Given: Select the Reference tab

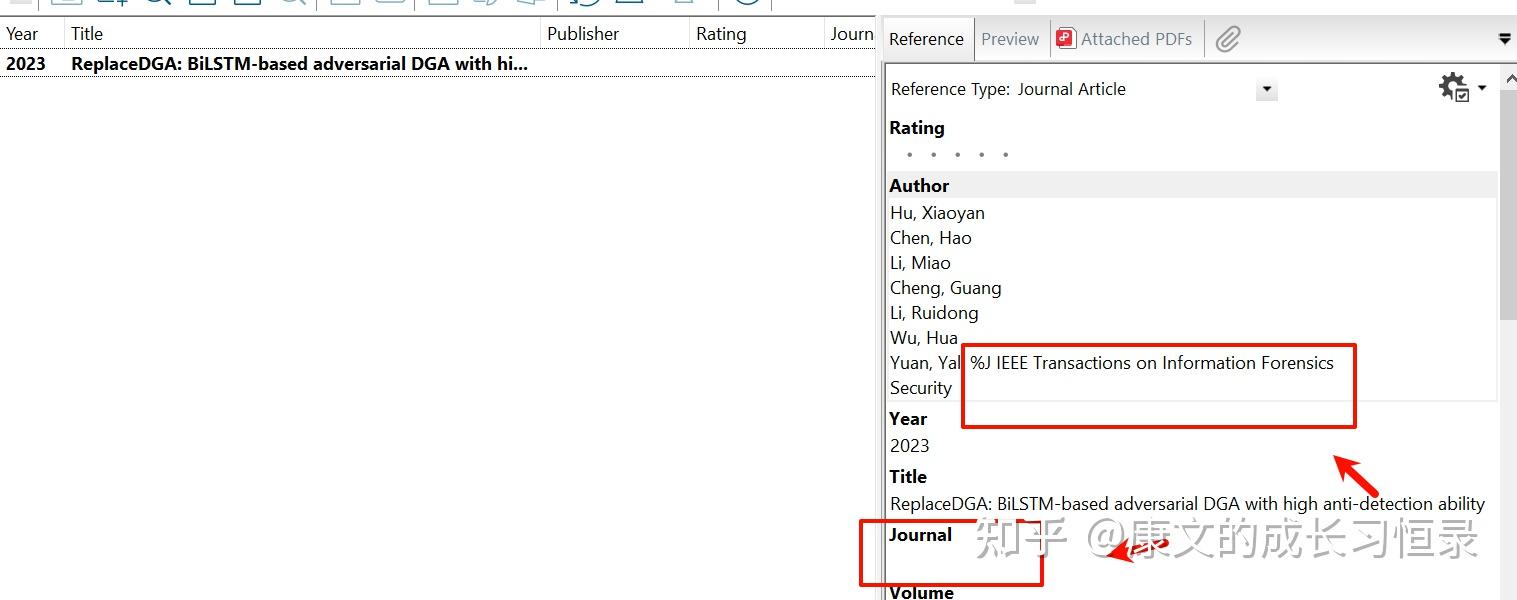Looking at the screenshot, I should click(x=926, y=39).
